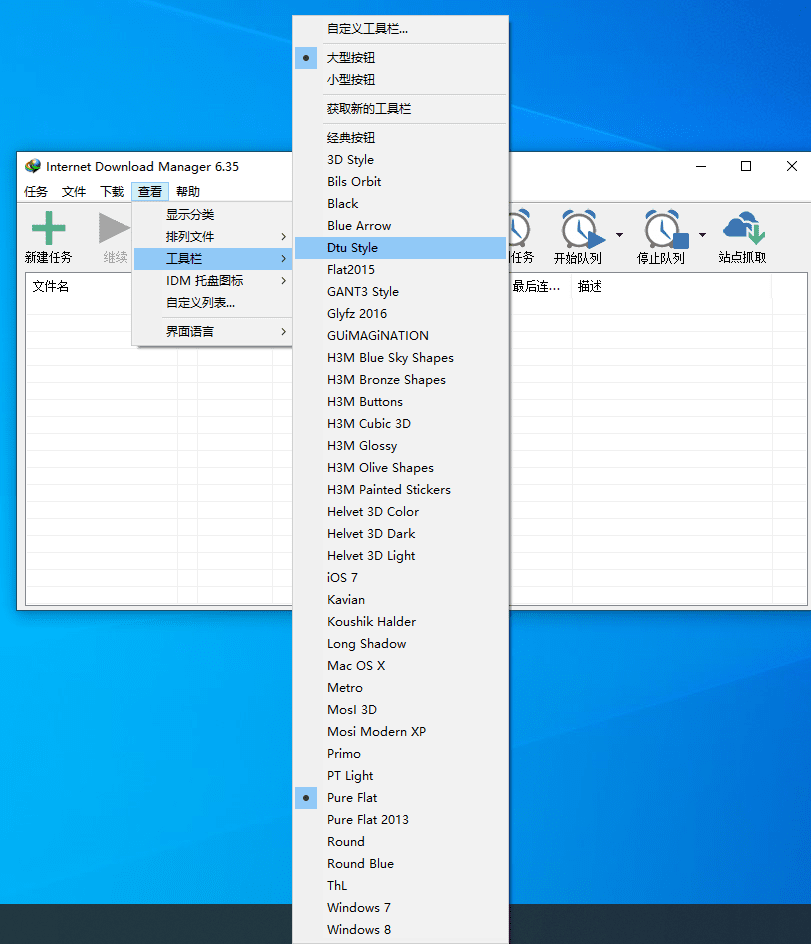This screenshot has height=944, width=811.
Task: Click the Start Queue (开始队列) clock icon
Action: [582, 229]
